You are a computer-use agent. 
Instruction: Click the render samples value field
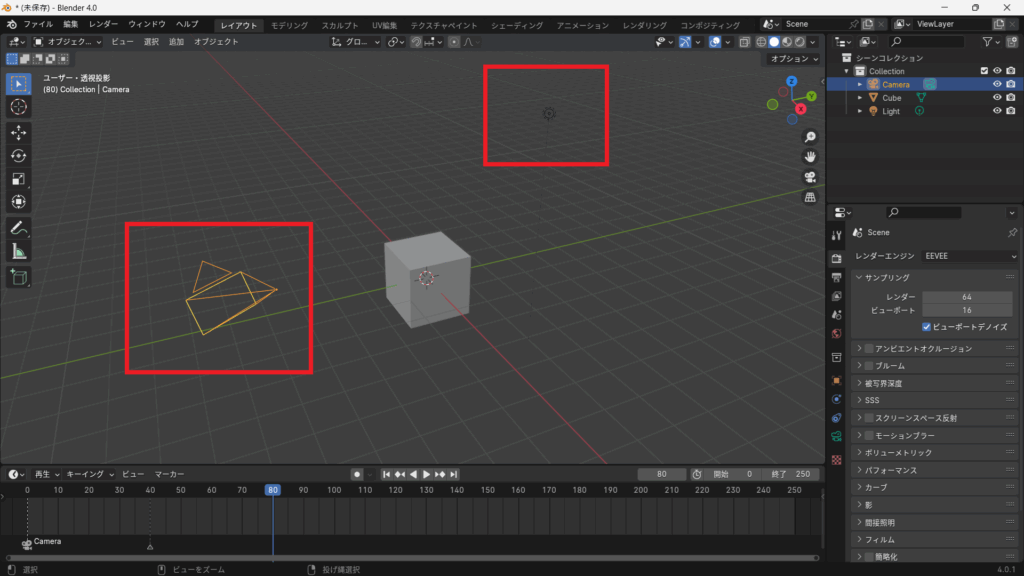click(x=966, y=297)
